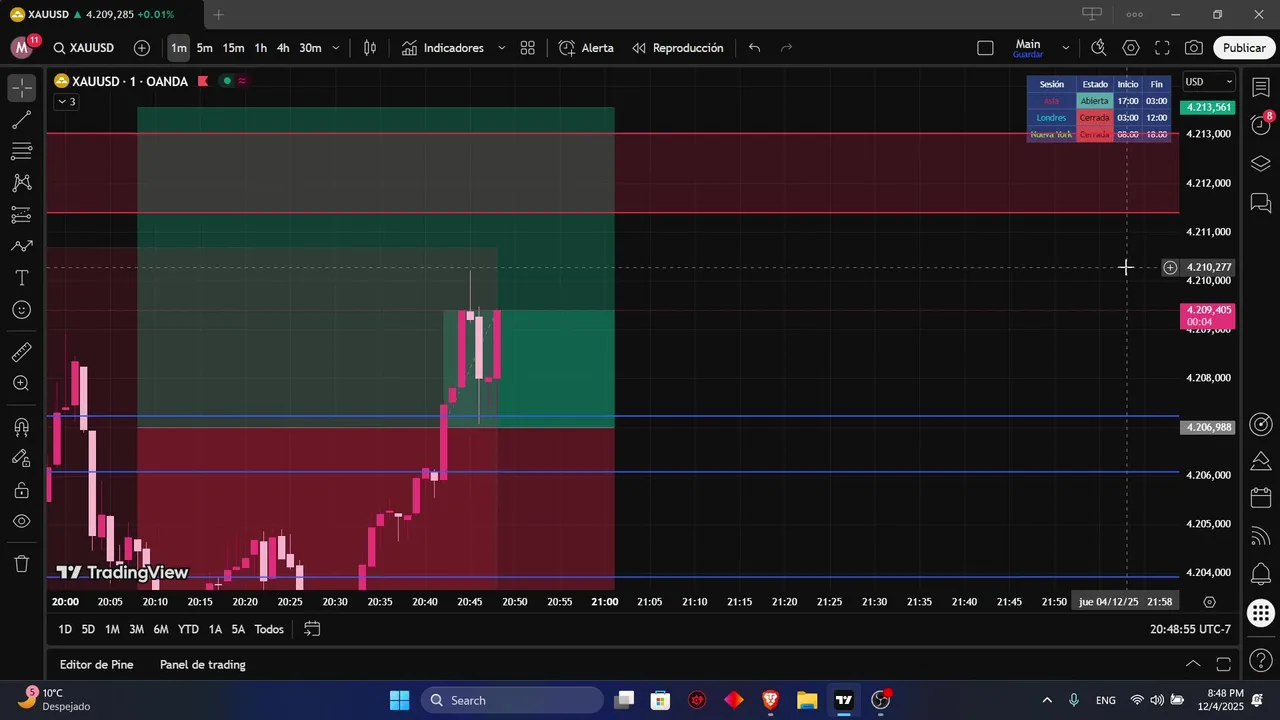Enter fullscreen mode for the chart
1280x720 pixels.
click(x=1162, y=48)
